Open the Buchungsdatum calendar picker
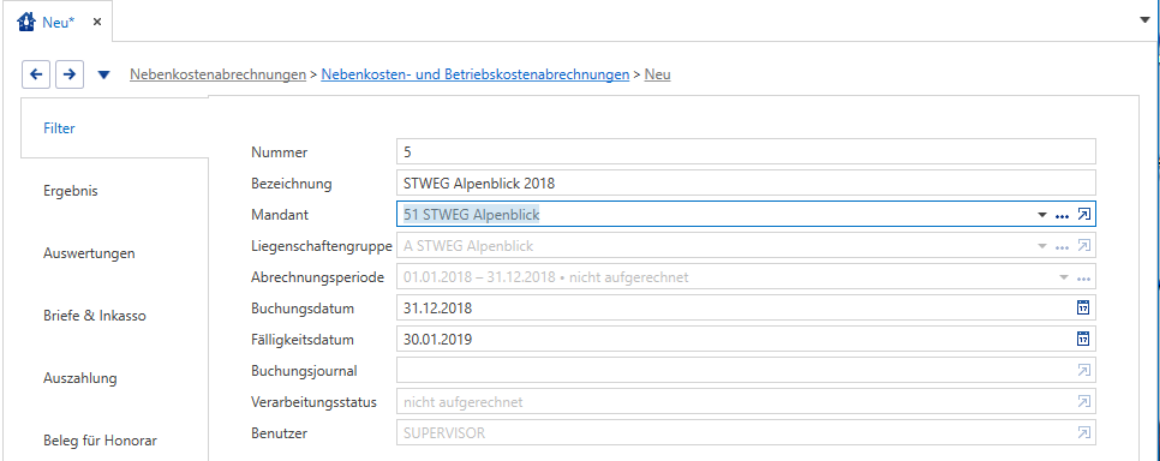 [x=1083, y=308]
